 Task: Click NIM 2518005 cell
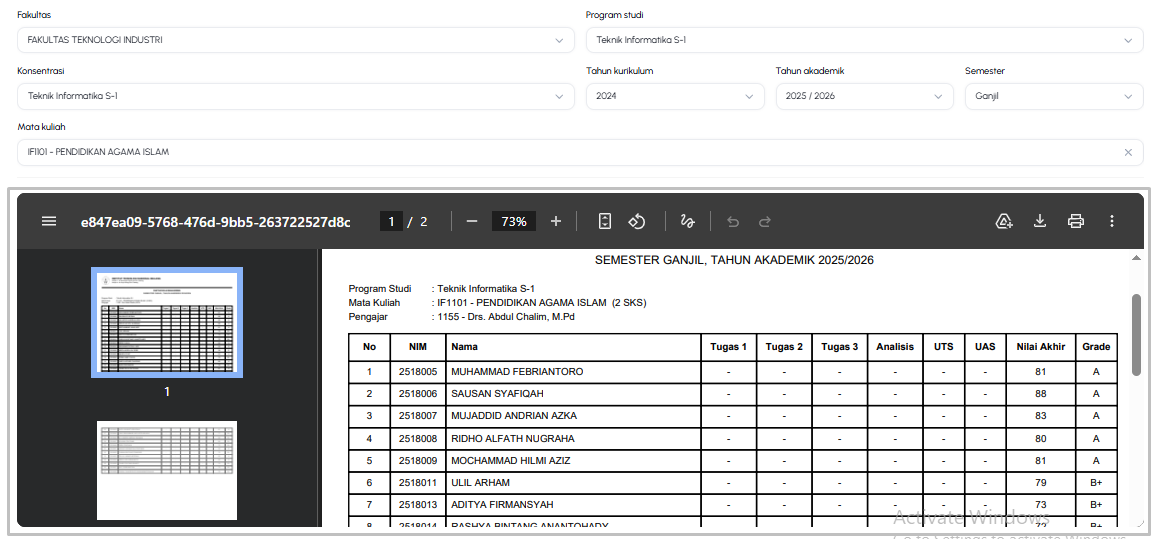coord(418,371)
